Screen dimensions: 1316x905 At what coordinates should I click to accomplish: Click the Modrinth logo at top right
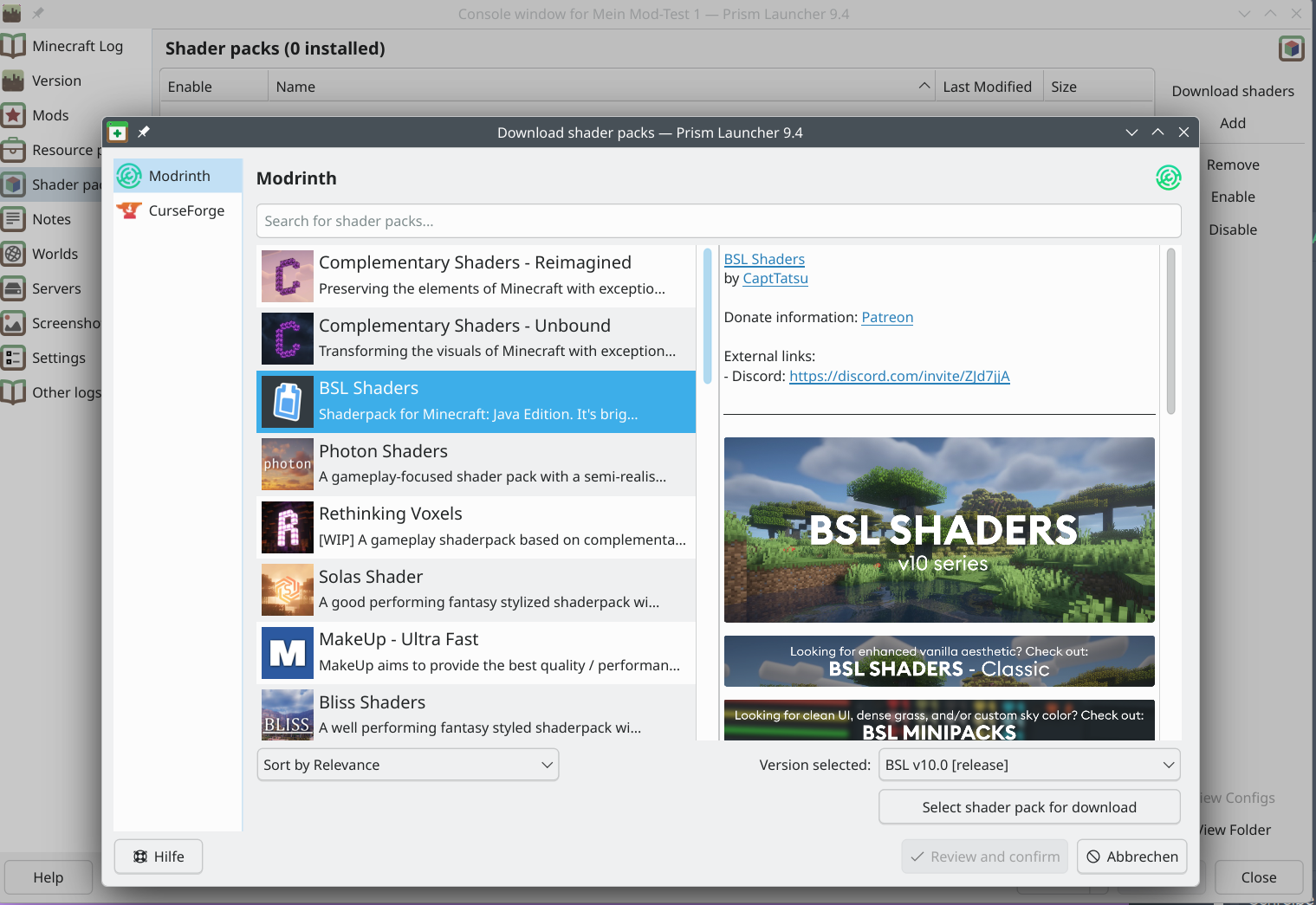click(x=1168, y=178)
